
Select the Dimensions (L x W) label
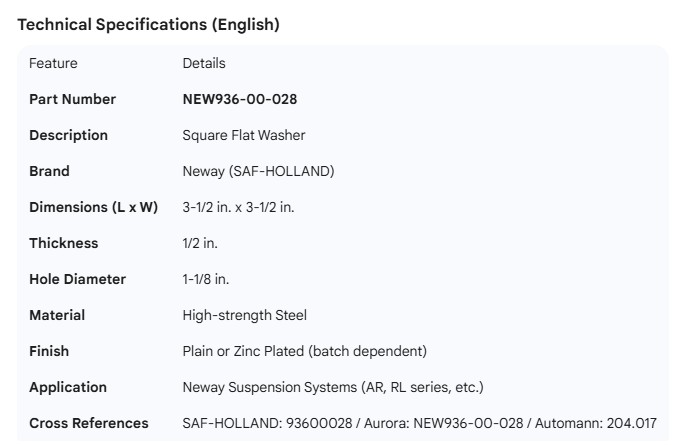[x=93, y=207]
